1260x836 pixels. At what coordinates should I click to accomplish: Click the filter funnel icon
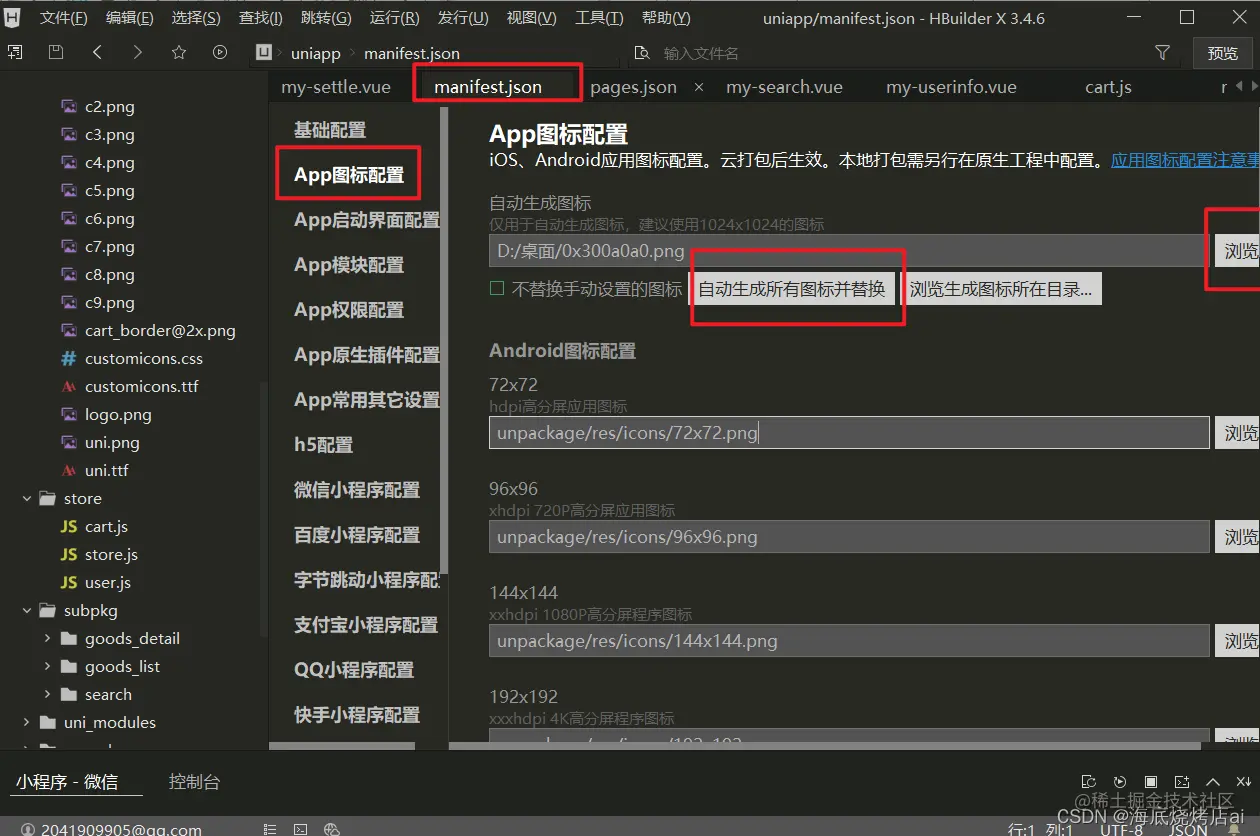(x=1163, y=52)
